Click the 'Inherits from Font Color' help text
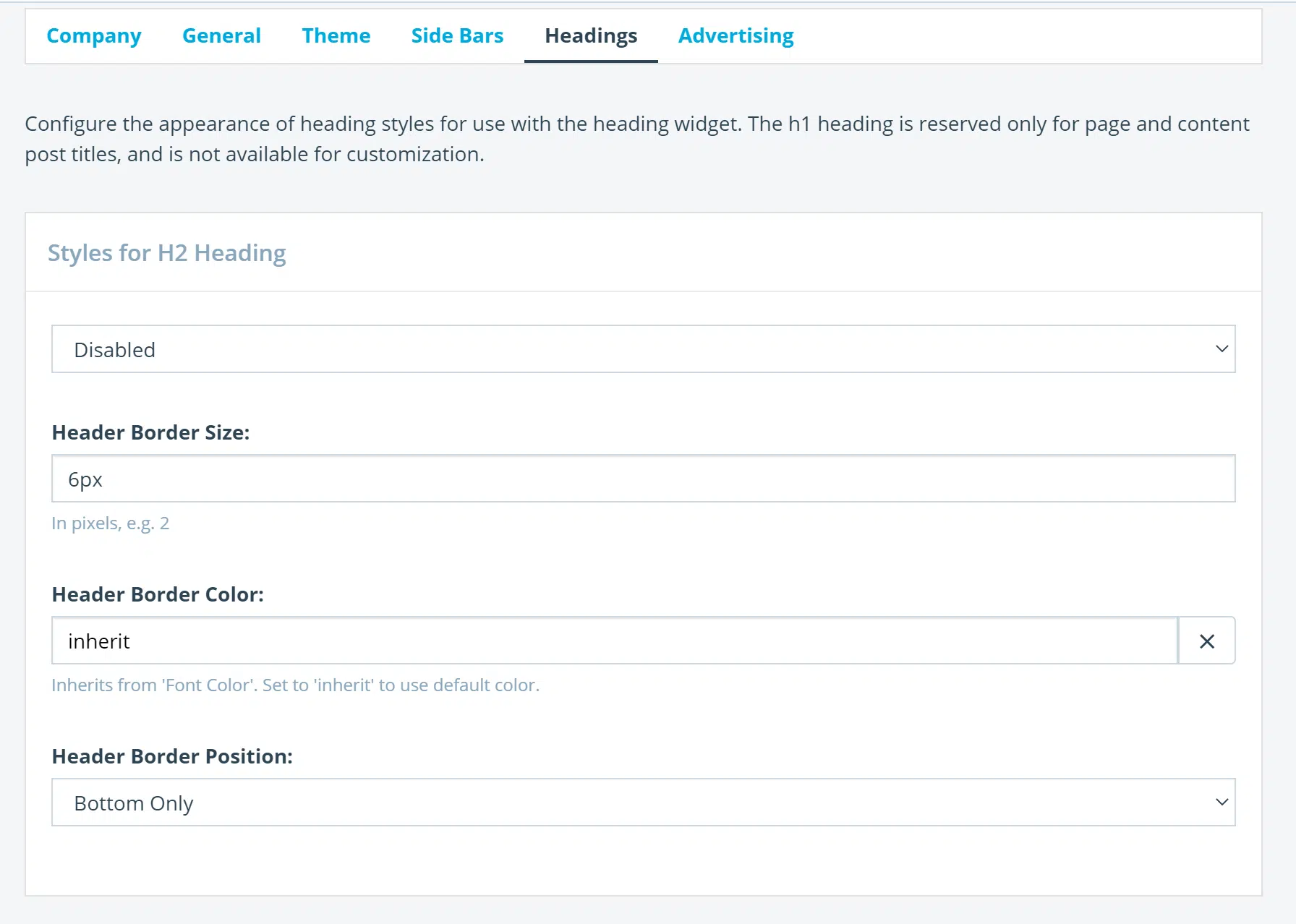1296x924 pixels. tap(295, 685)
